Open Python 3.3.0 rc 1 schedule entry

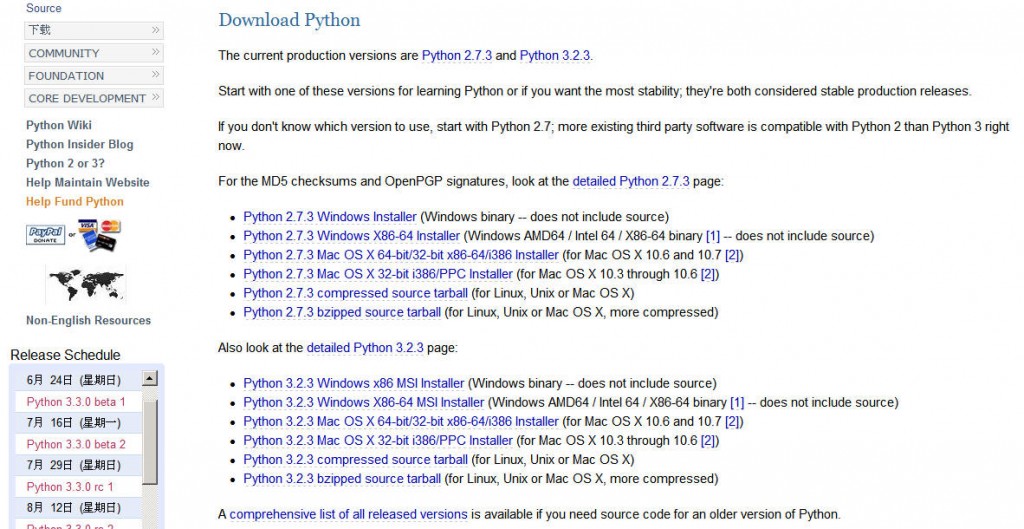70,487
